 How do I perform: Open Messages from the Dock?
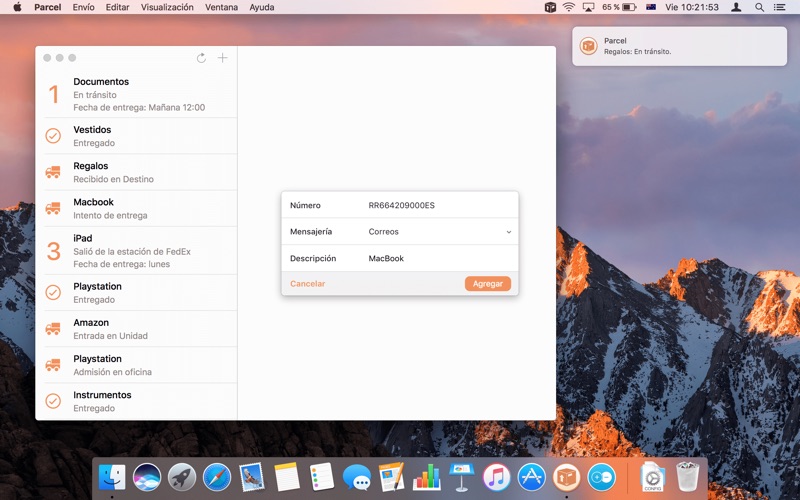coord(357,479)
